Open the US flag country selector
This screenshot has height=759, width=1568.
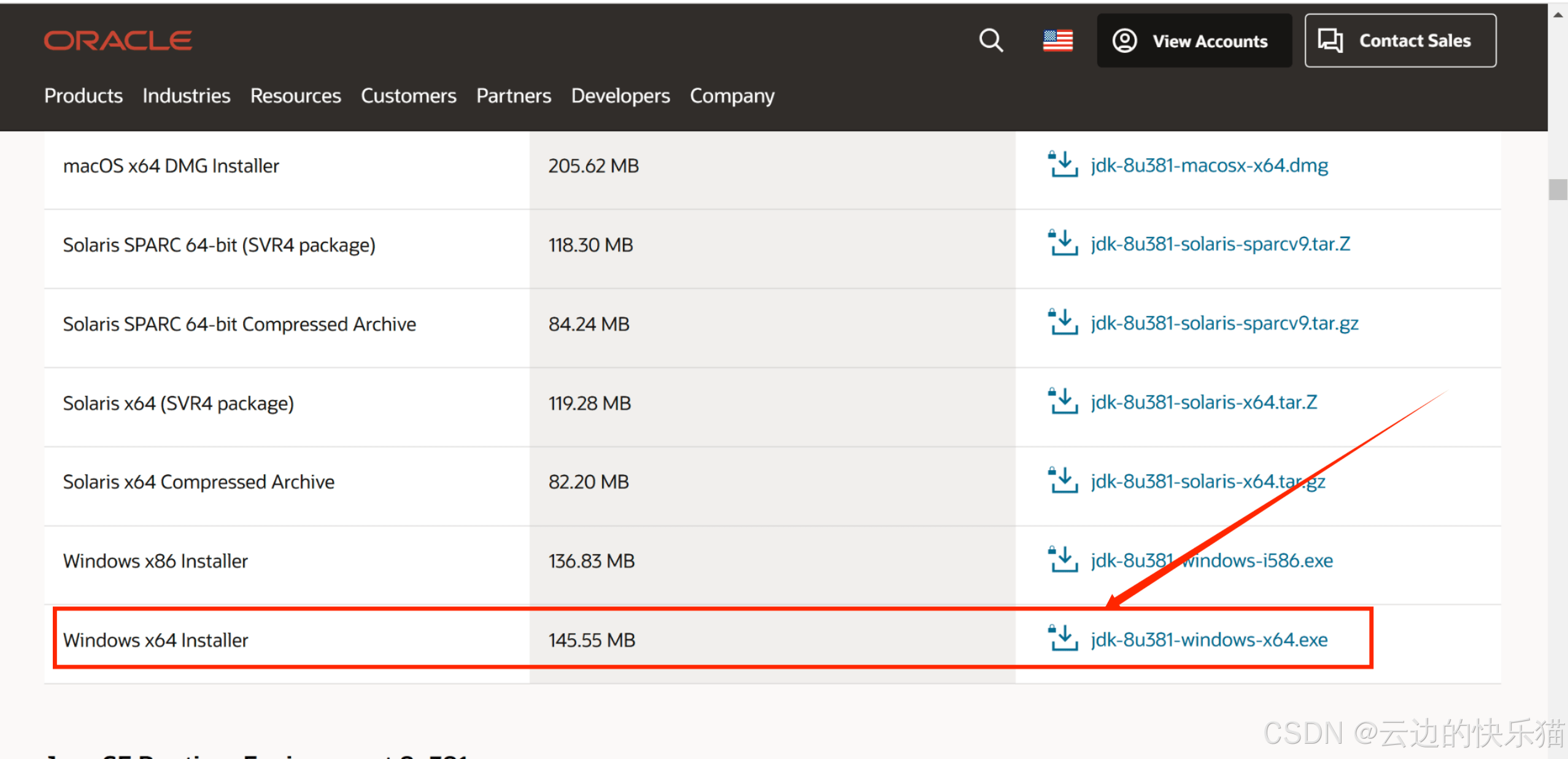[x=1057, y=41]
